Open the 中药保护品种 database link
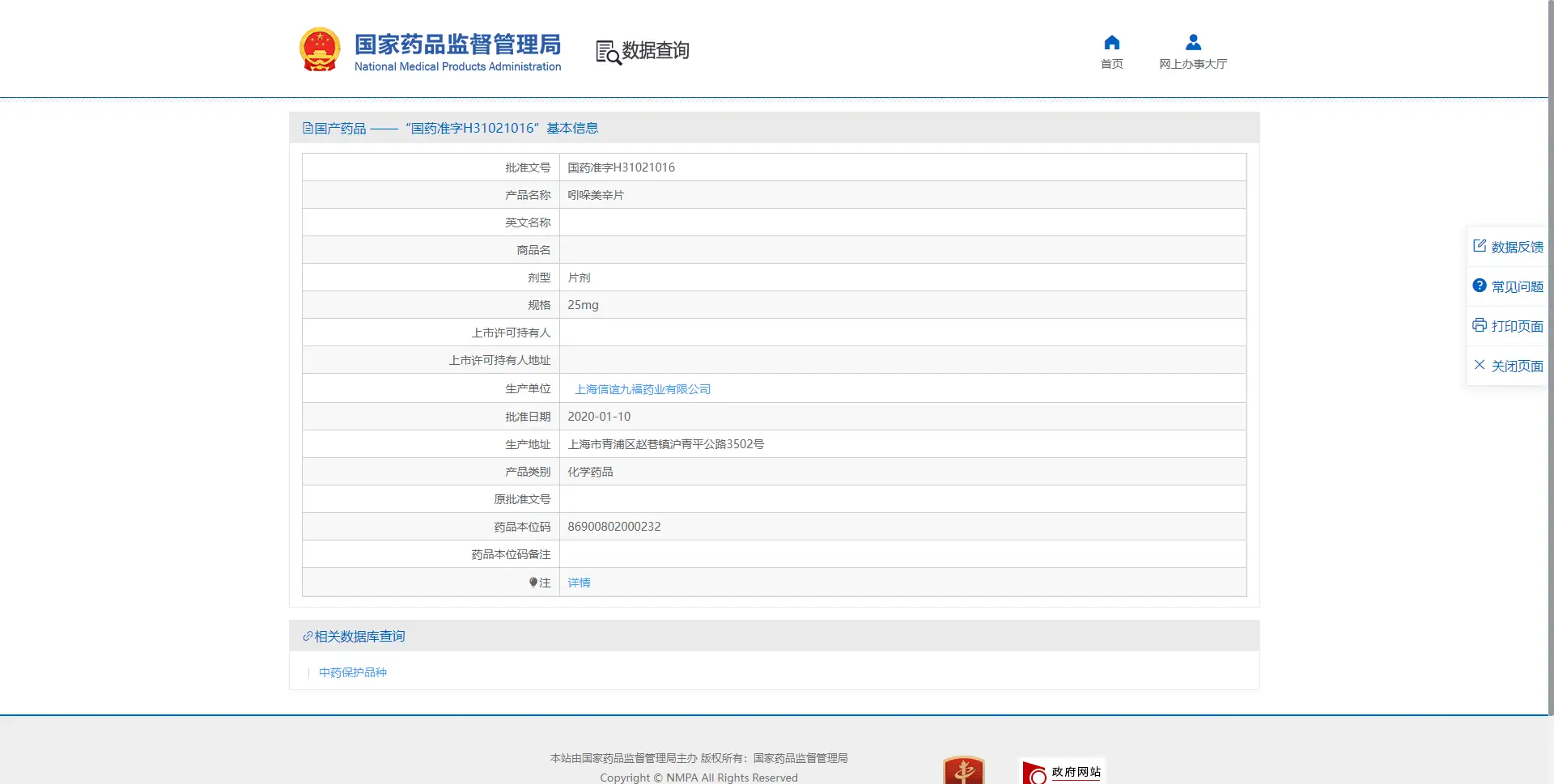 click(352, 672)
